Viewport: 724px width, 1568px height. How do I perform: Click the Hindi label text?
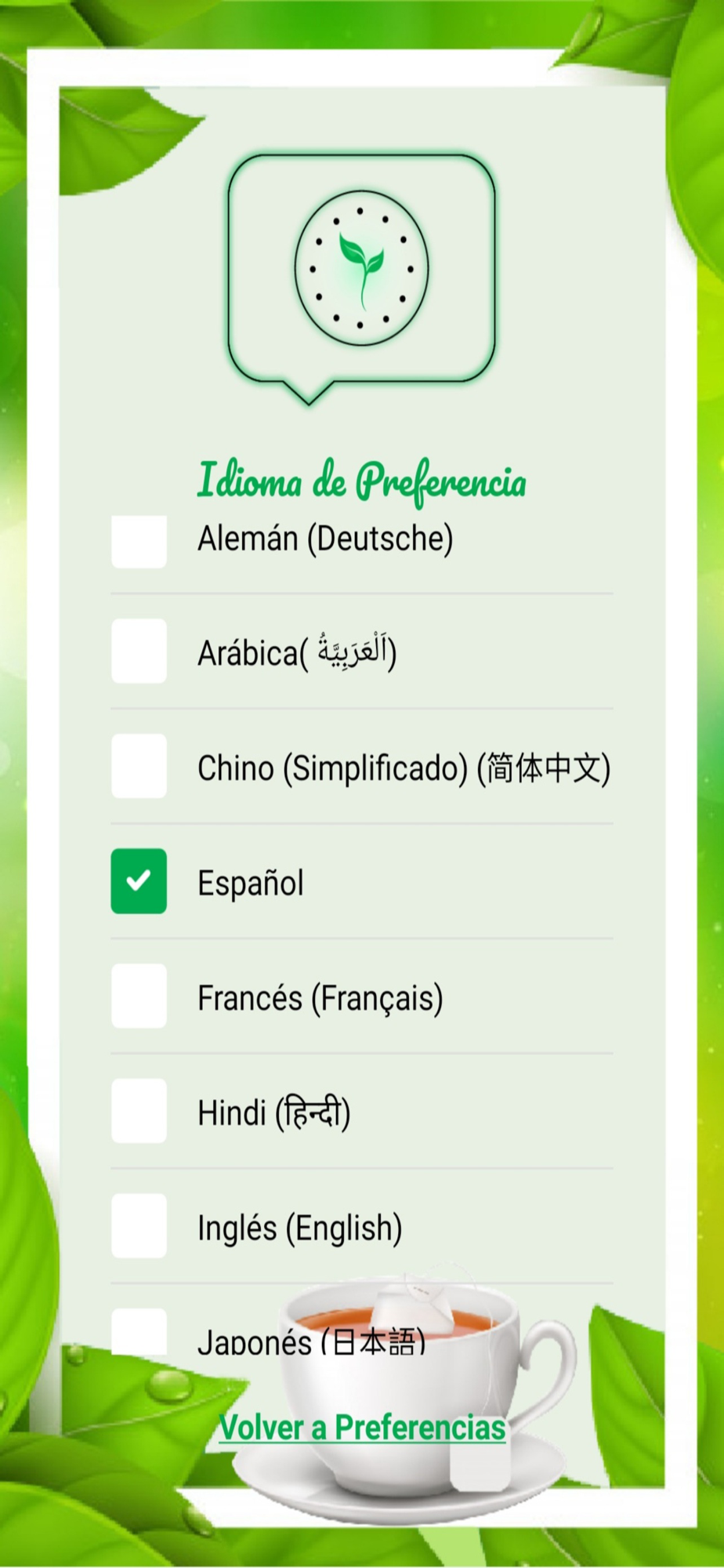point(274,1113)
